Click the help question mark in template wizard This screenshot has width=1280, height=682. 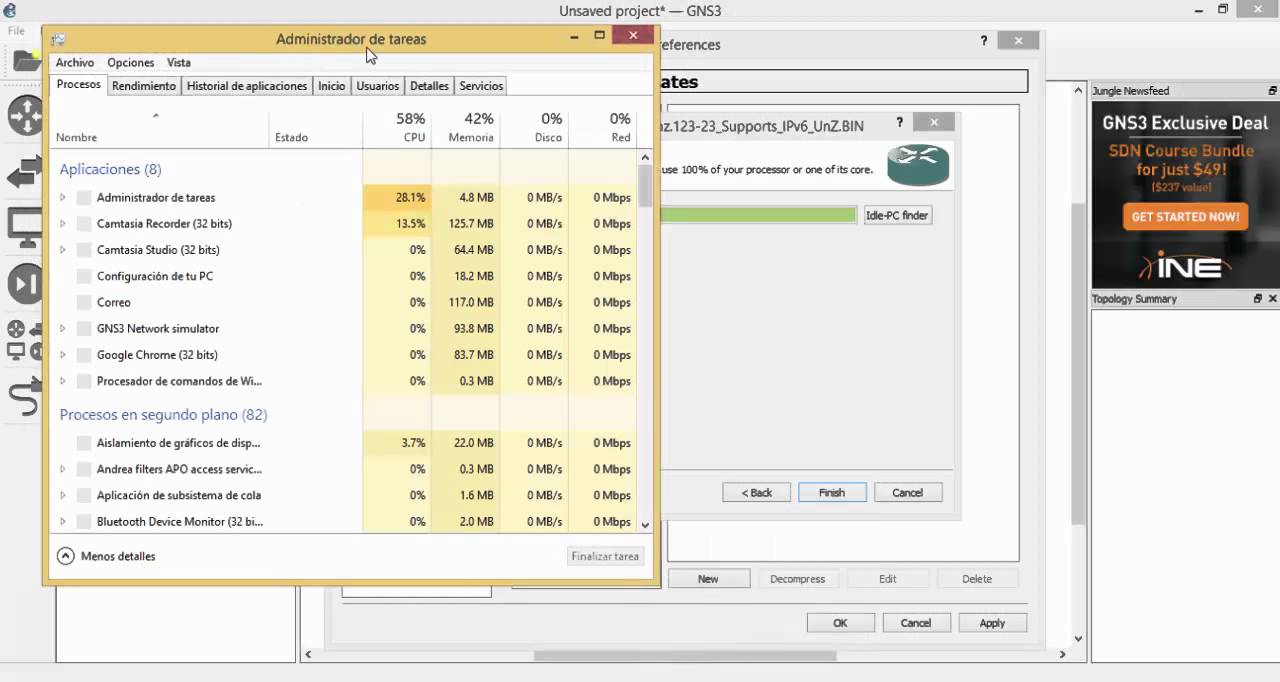pyautogui.click(x=900, y=122)
